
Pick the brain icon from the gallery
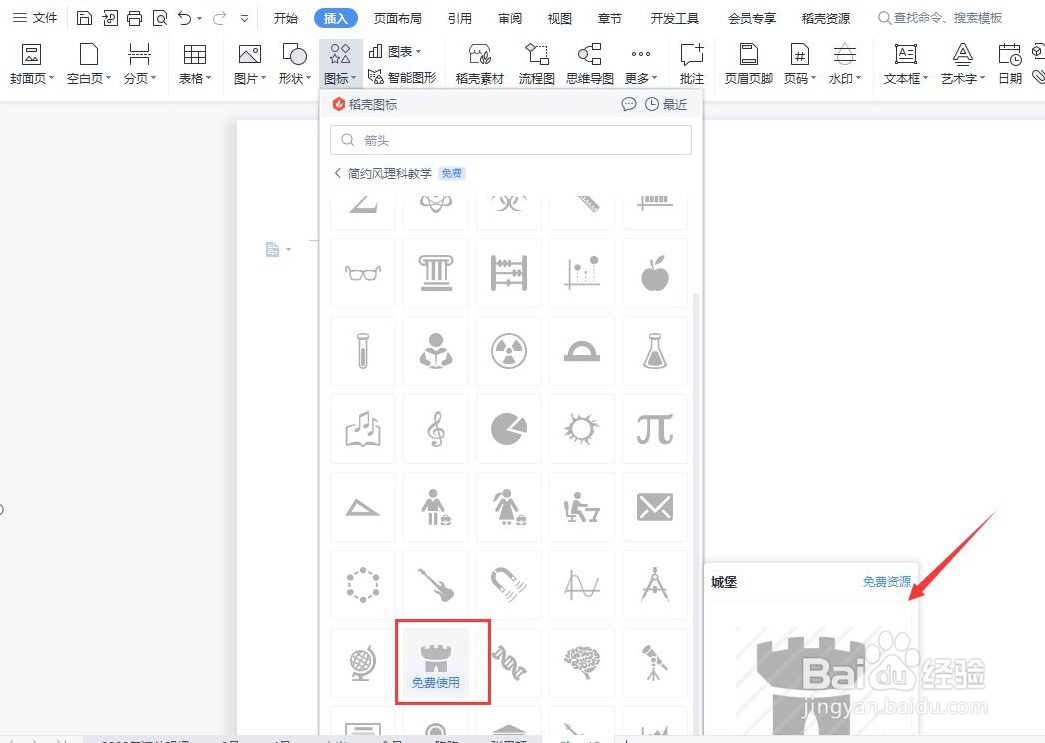(581, 662)
